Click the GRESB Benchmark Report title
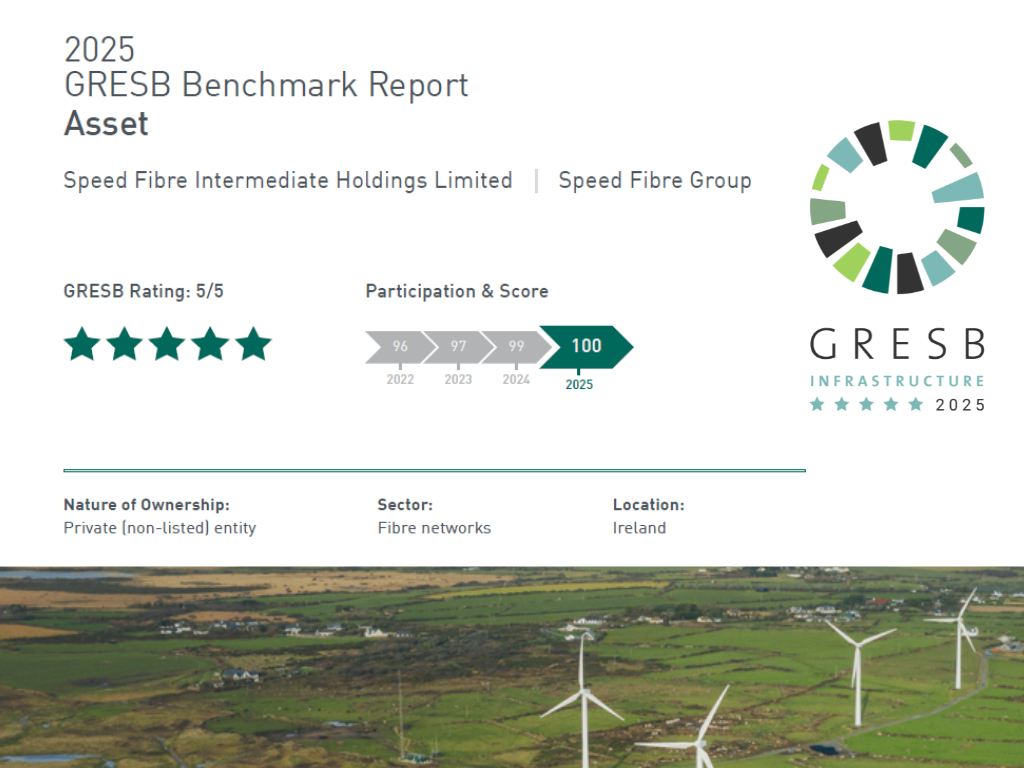Image resolution: width=1024 pixels, height=768 pixels. click(266, 85)
